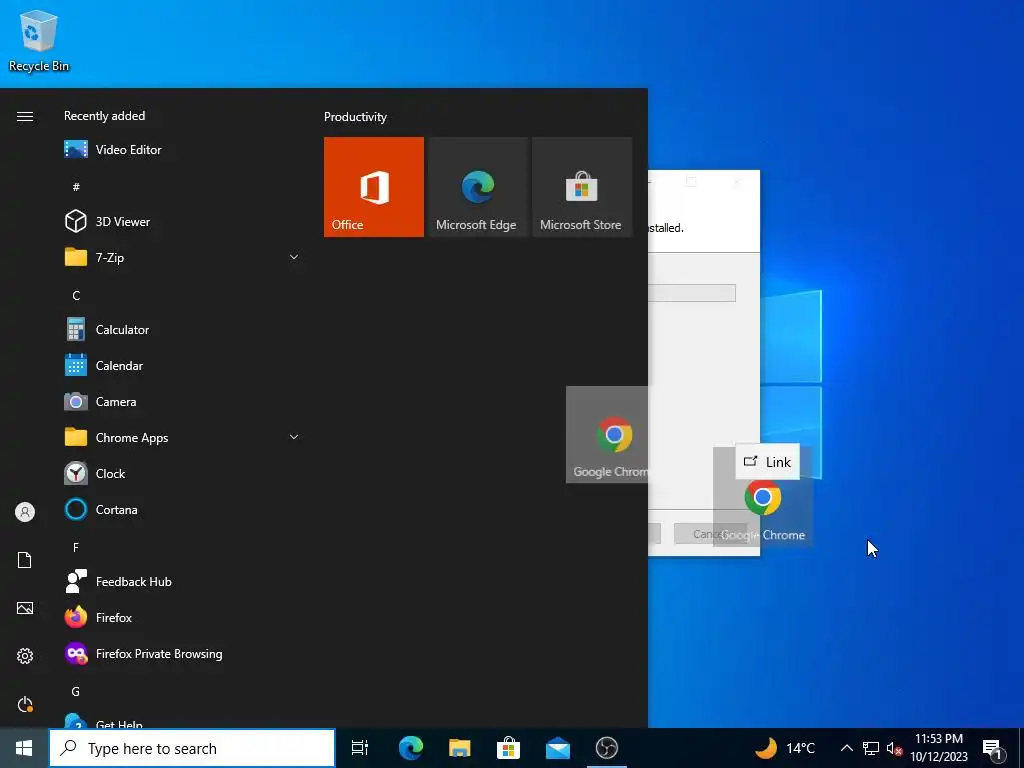Open Task View on the taskbar
Viewport: 1024px width, 768px height.
360,748
